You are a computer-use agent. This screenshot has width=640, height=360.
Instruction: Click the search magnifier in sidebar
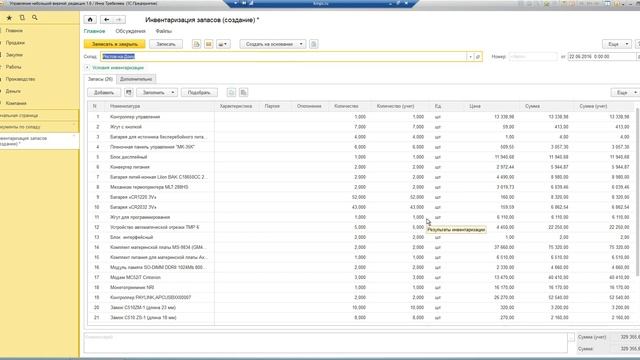[x=35, y=18]
